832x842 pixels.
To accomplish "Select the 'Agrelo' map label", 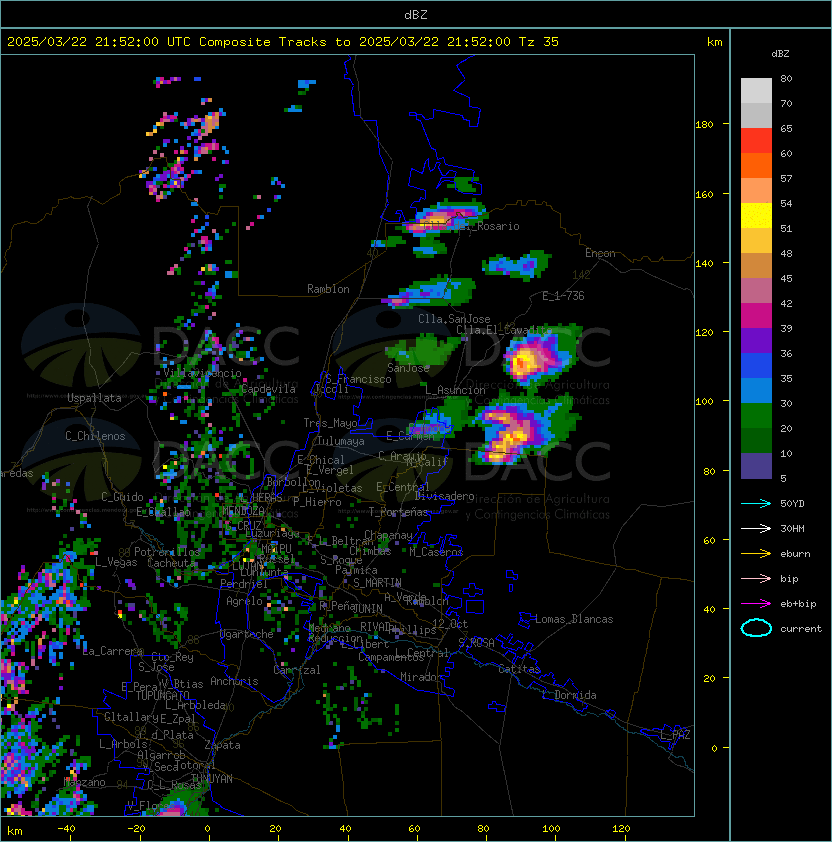I will click(244, 601).
